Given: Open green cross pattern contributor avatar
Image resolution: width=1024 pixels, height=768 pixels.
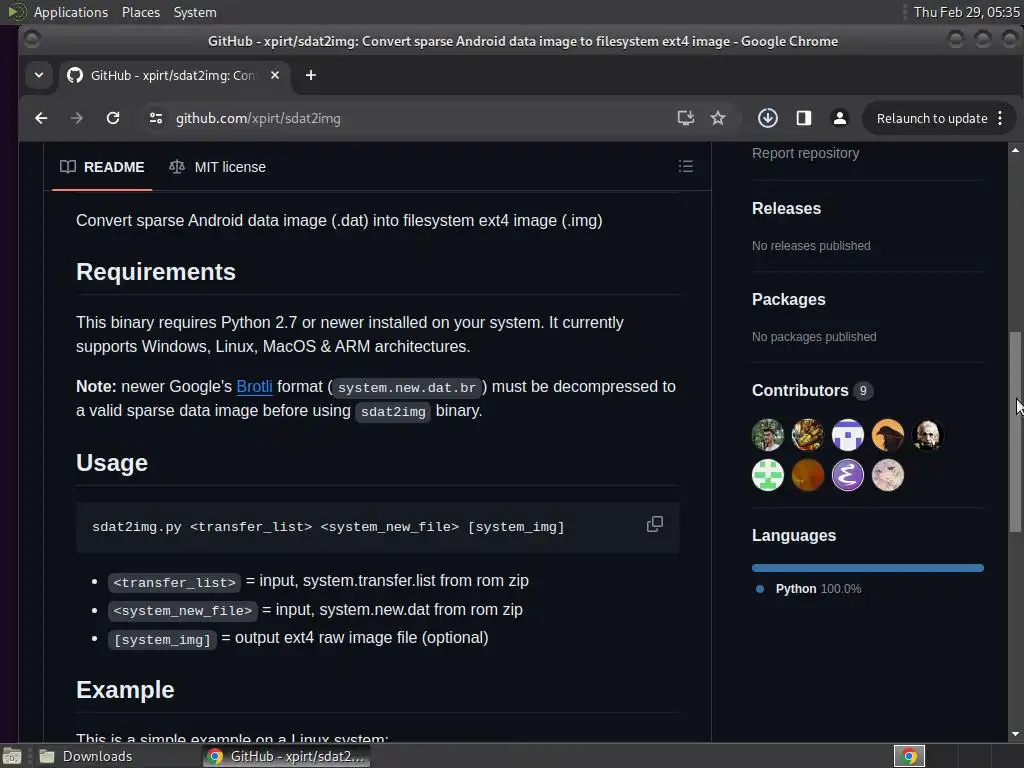Looking at the screenshot, I should tap(767, 475).
